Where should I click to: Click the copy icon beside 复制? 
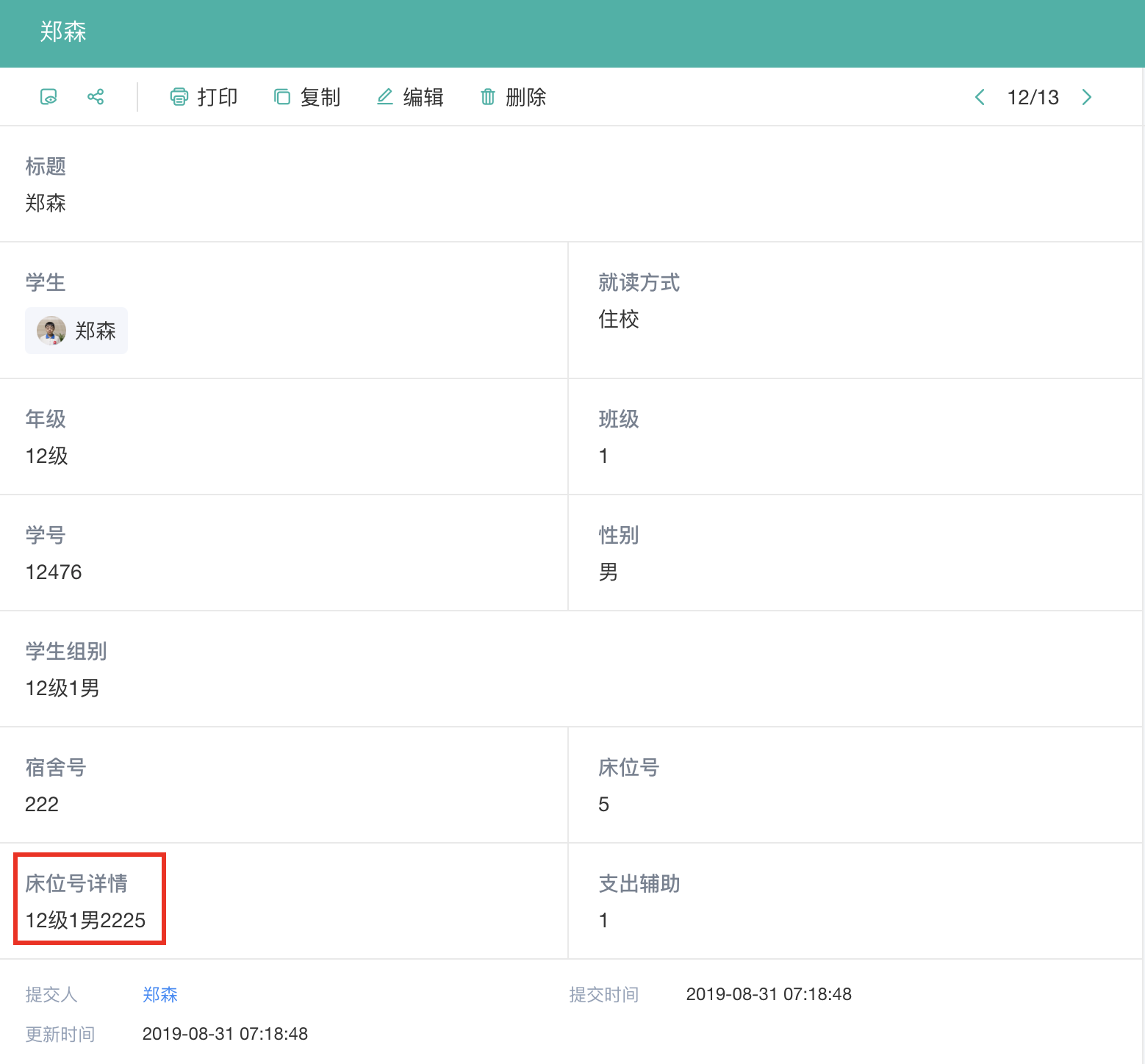[282, 97]
